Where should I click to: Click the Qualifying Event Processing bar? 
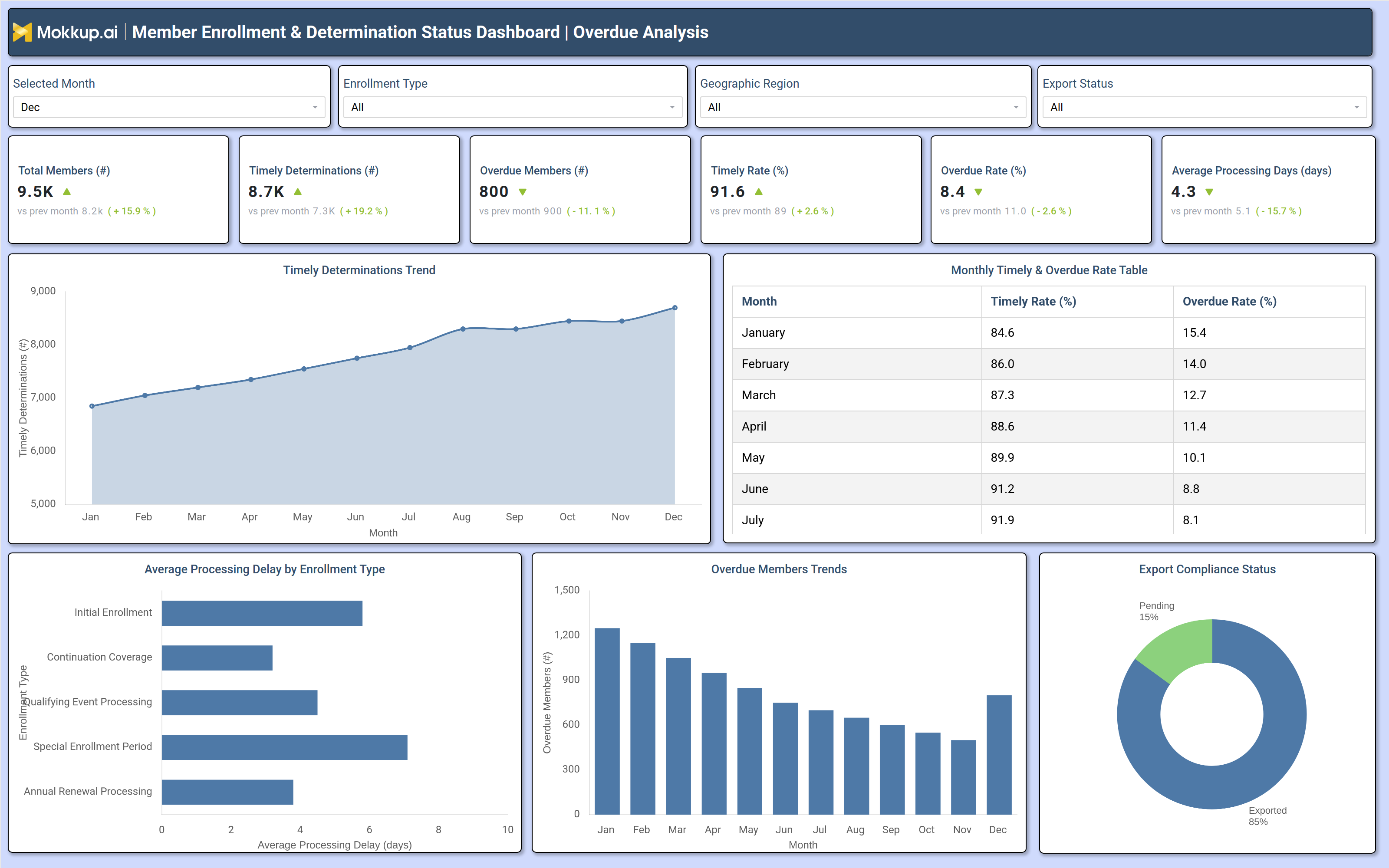[x=239, y=703]
